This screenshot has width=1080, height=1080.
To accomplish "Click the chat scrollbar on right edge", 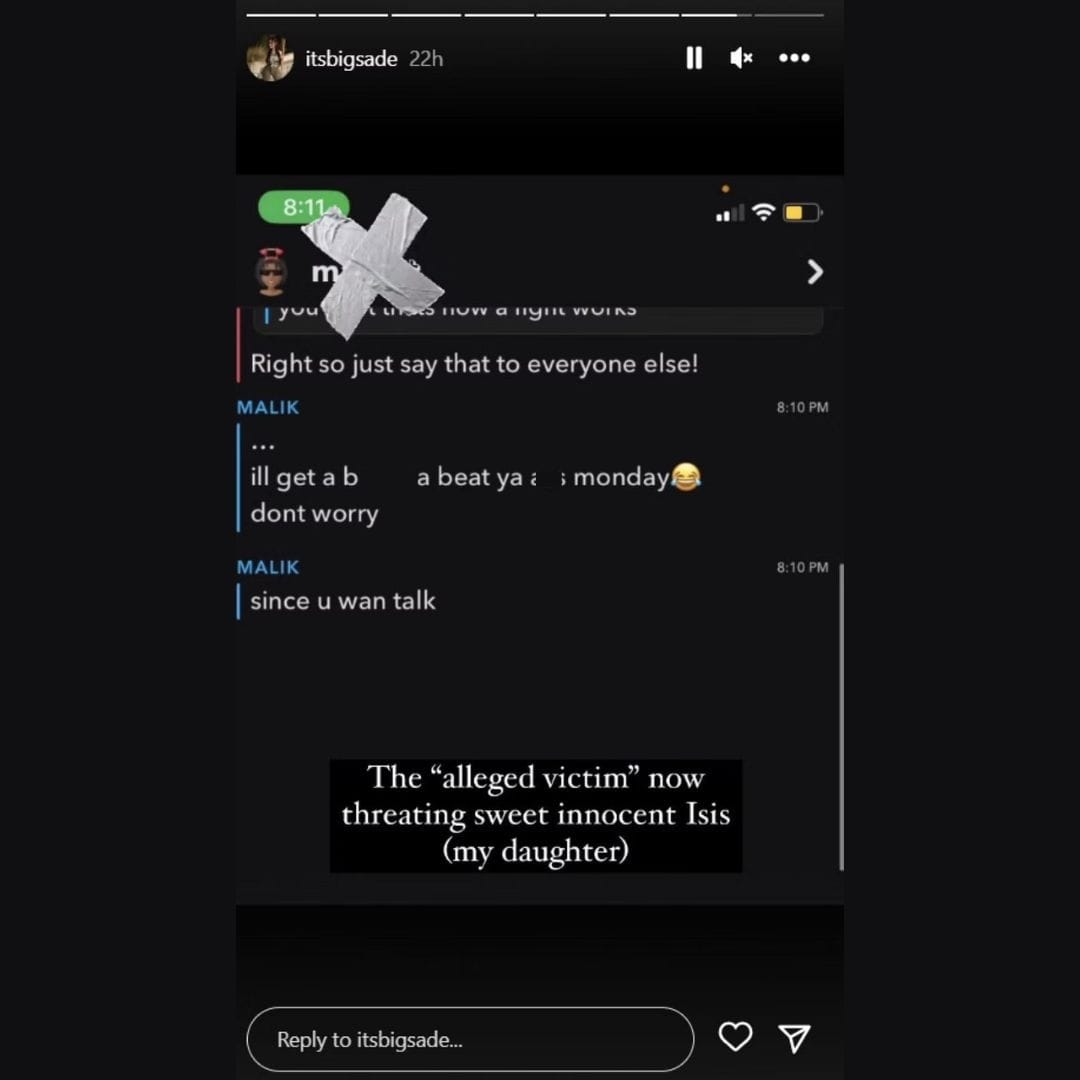I will coord(841,717).
